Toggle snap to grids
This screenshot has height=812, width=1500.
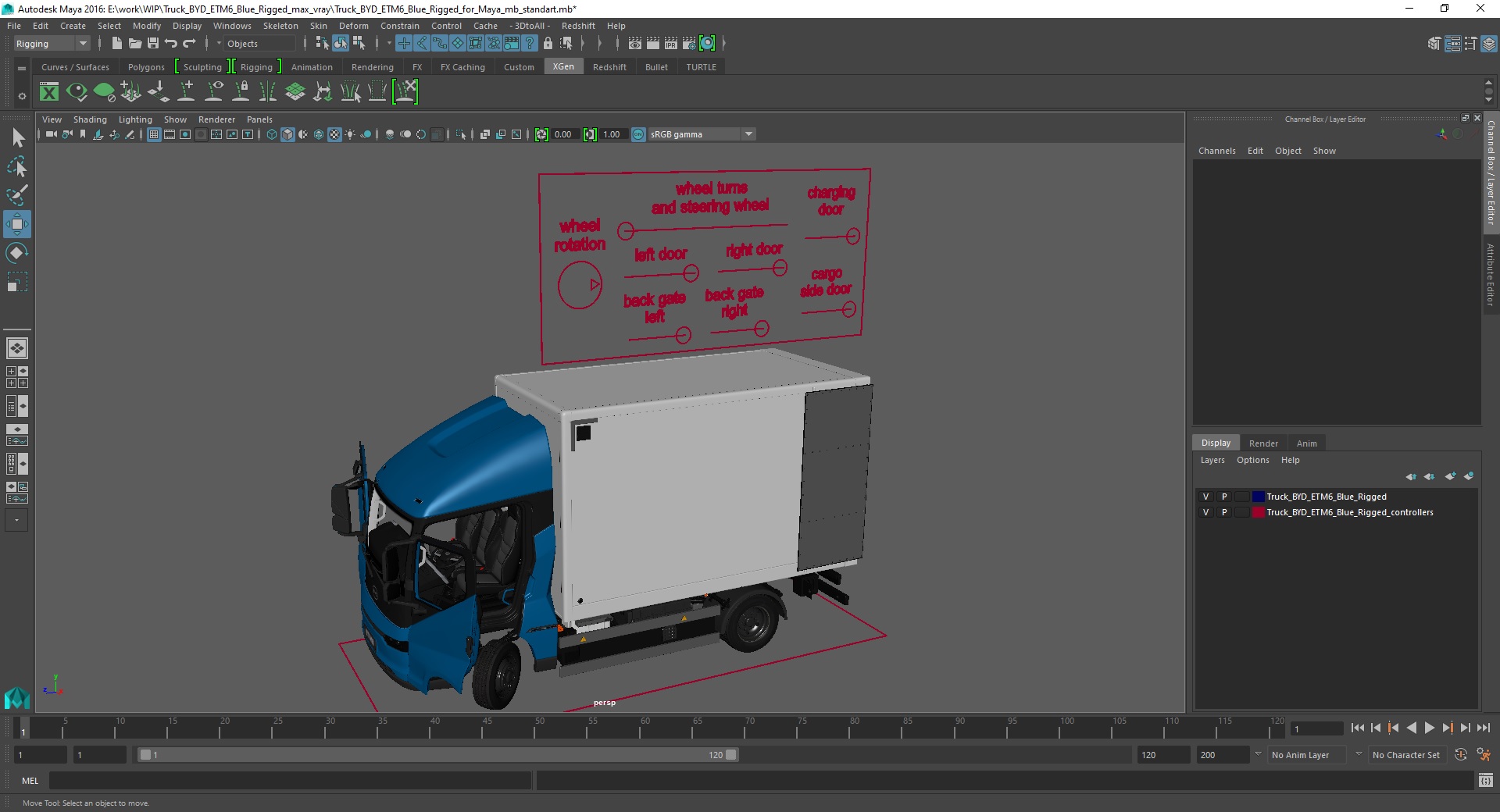[x=404, y=44]
